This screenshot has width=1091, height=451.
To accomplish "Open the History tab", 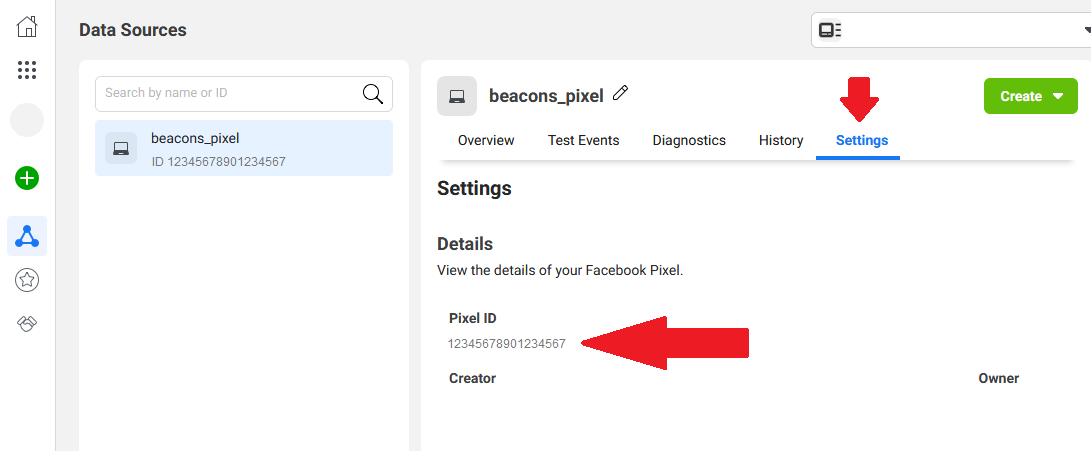I will point(781,141).
